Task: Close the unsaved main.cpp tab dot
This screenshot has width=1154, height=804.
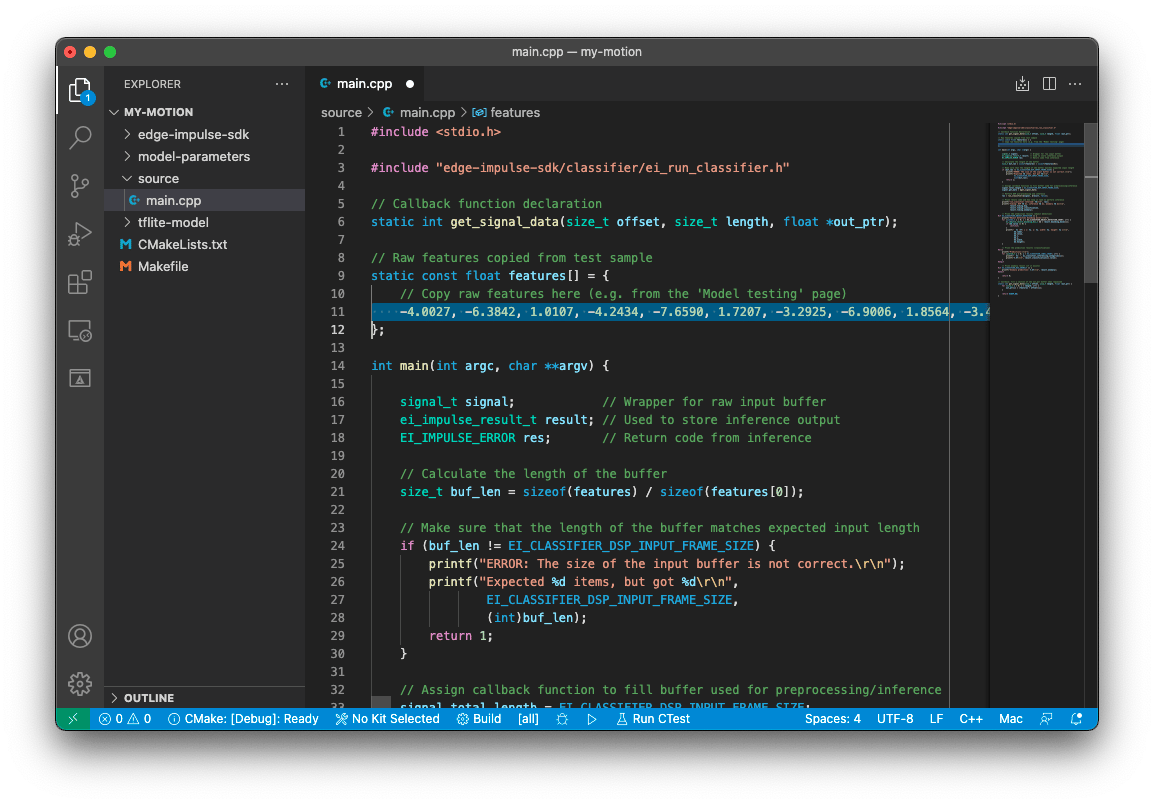Action: click(x=410, y=84)
